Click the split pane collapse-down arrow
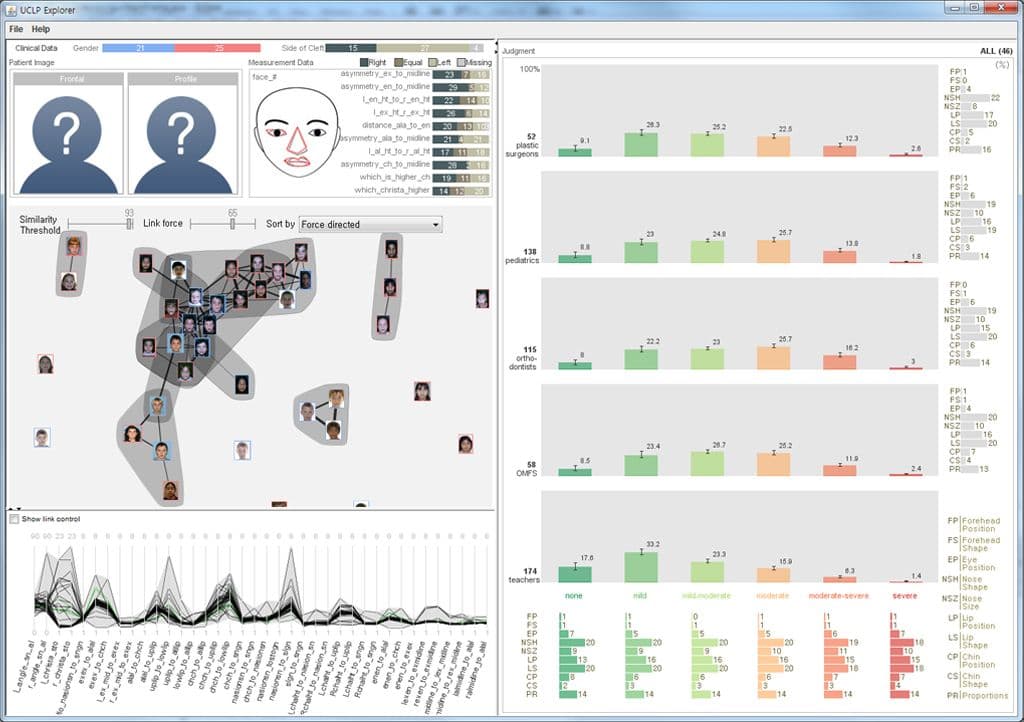 [x=18, y=509]
